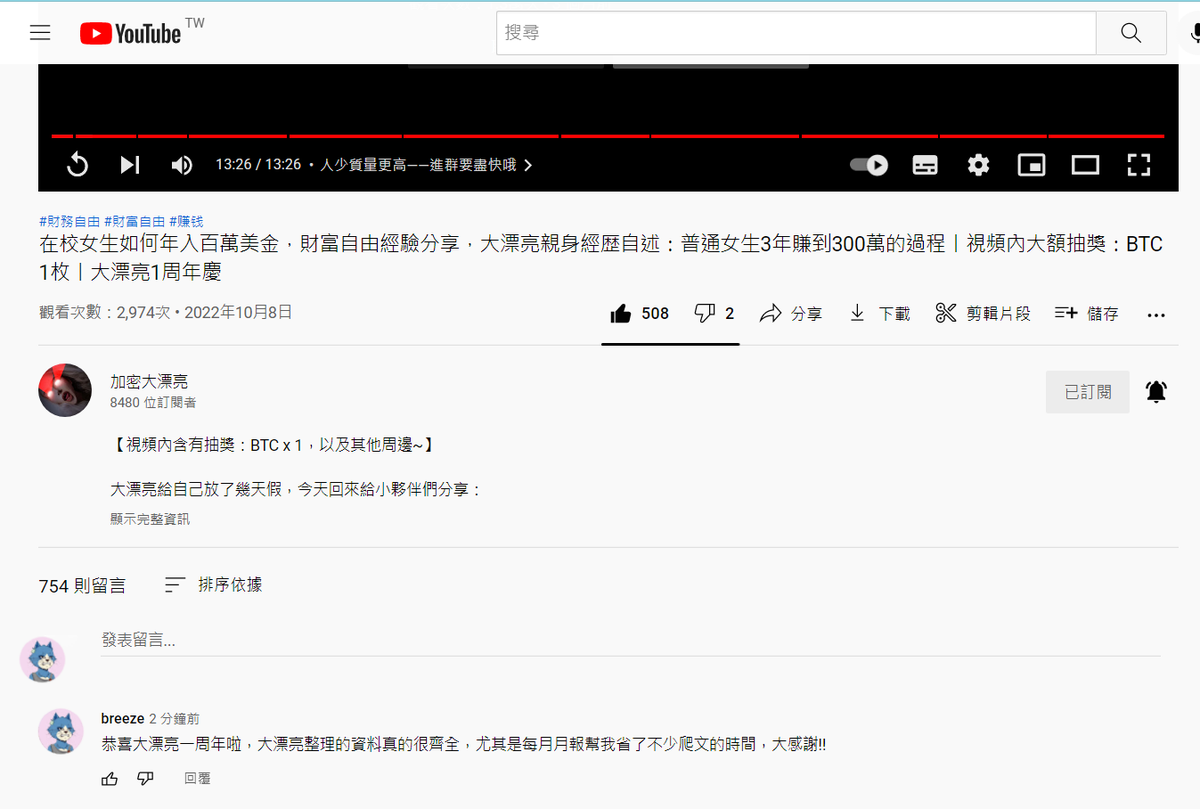Replay the video

pos(77,165)
